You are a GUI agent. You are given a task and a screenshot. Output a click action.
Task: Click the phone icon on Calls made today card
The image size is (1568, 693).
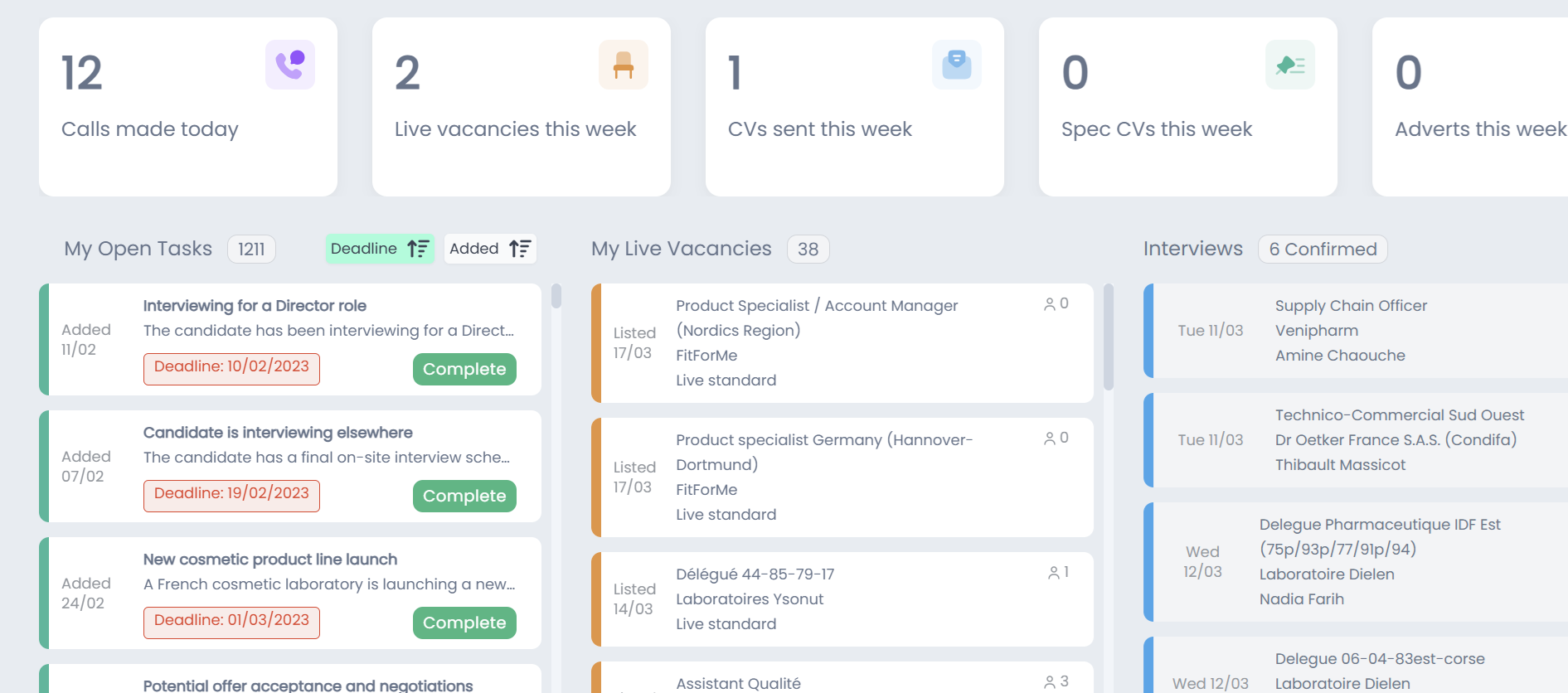(290, 65)
